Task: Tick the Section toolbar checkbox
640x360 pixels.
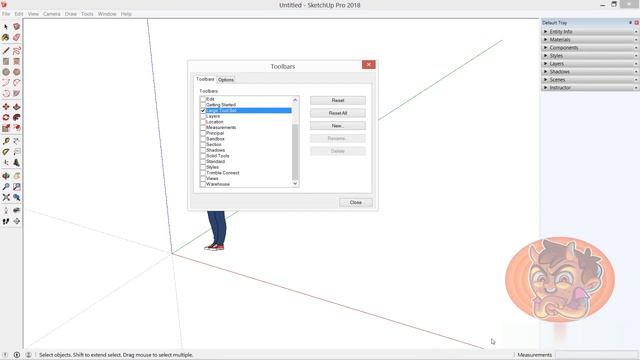Action: 203,144
